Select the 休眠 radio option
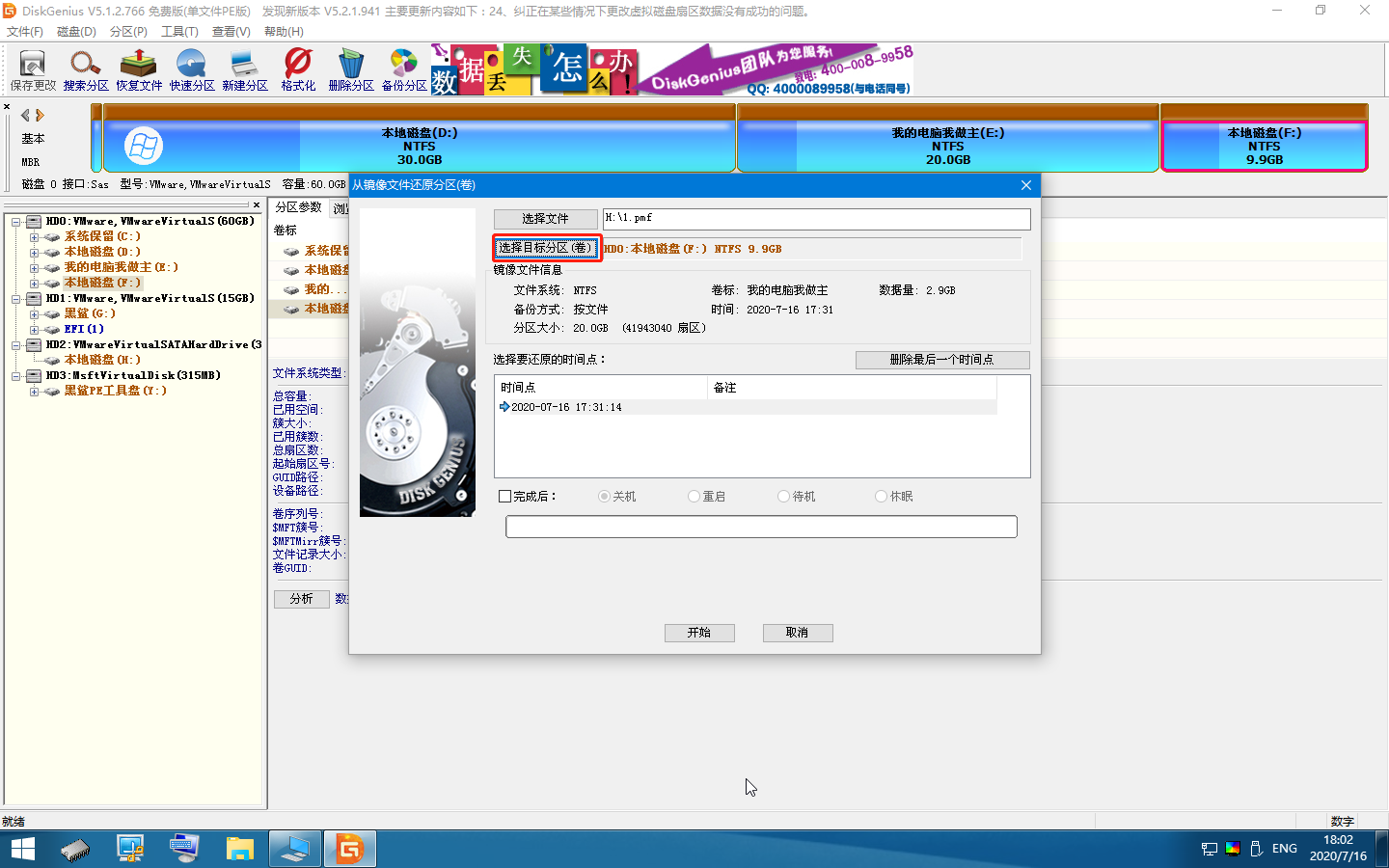This screenshot has height=868, width=1389. tap(881, 497)
